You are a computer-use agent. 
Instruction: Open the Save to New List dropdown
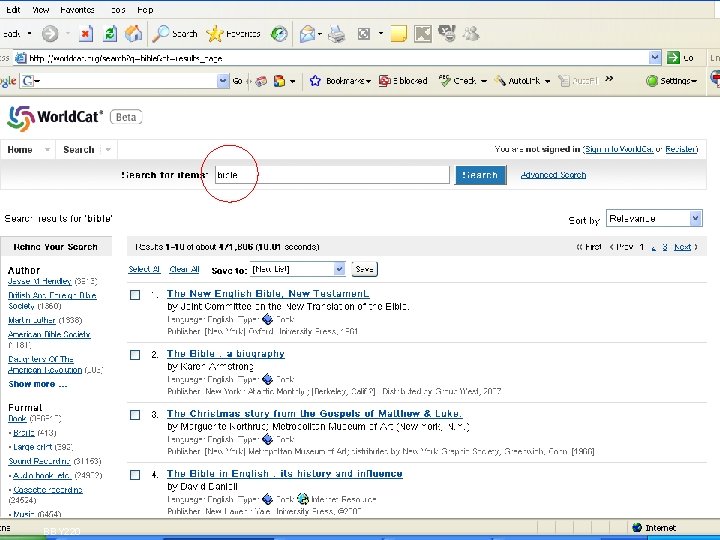pos(297,269)
